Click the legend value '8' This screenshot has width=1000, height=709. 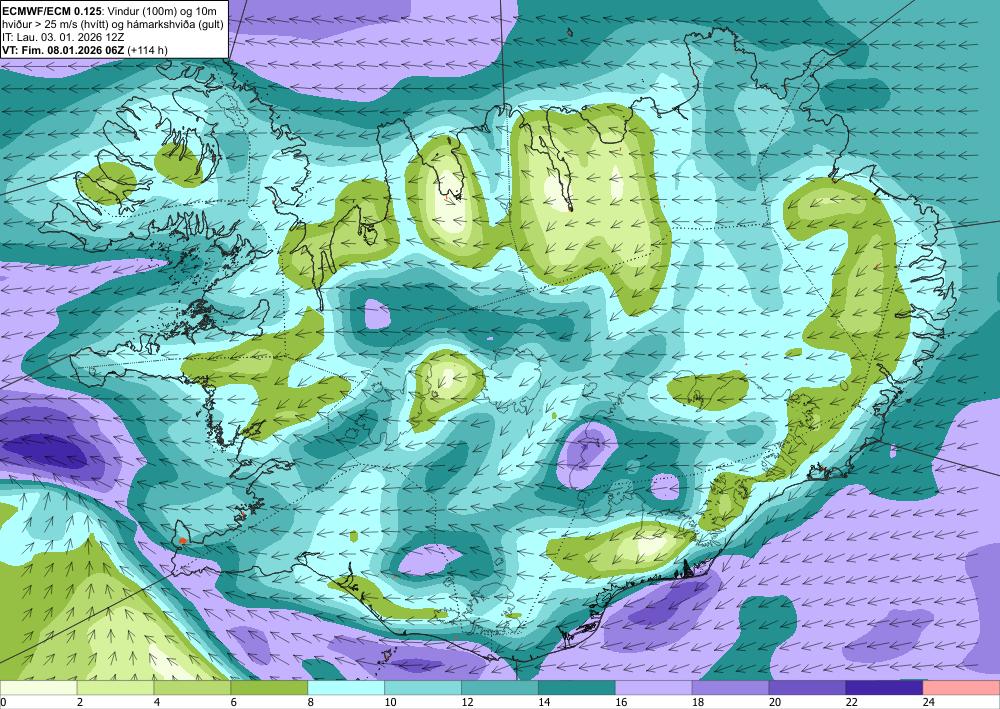(x=311, y=702)
